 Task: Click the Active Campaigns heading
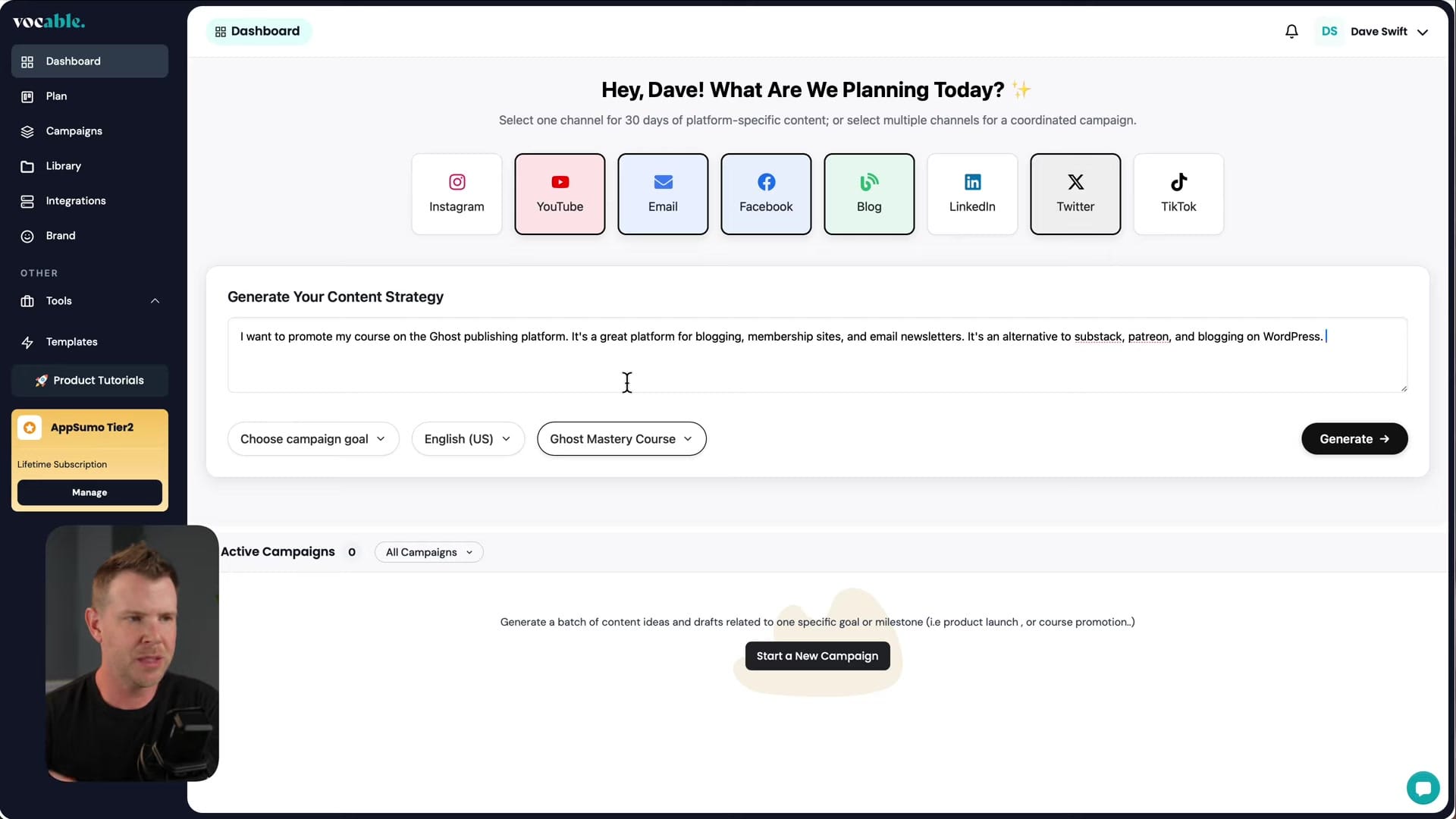(x=278, y=551)
